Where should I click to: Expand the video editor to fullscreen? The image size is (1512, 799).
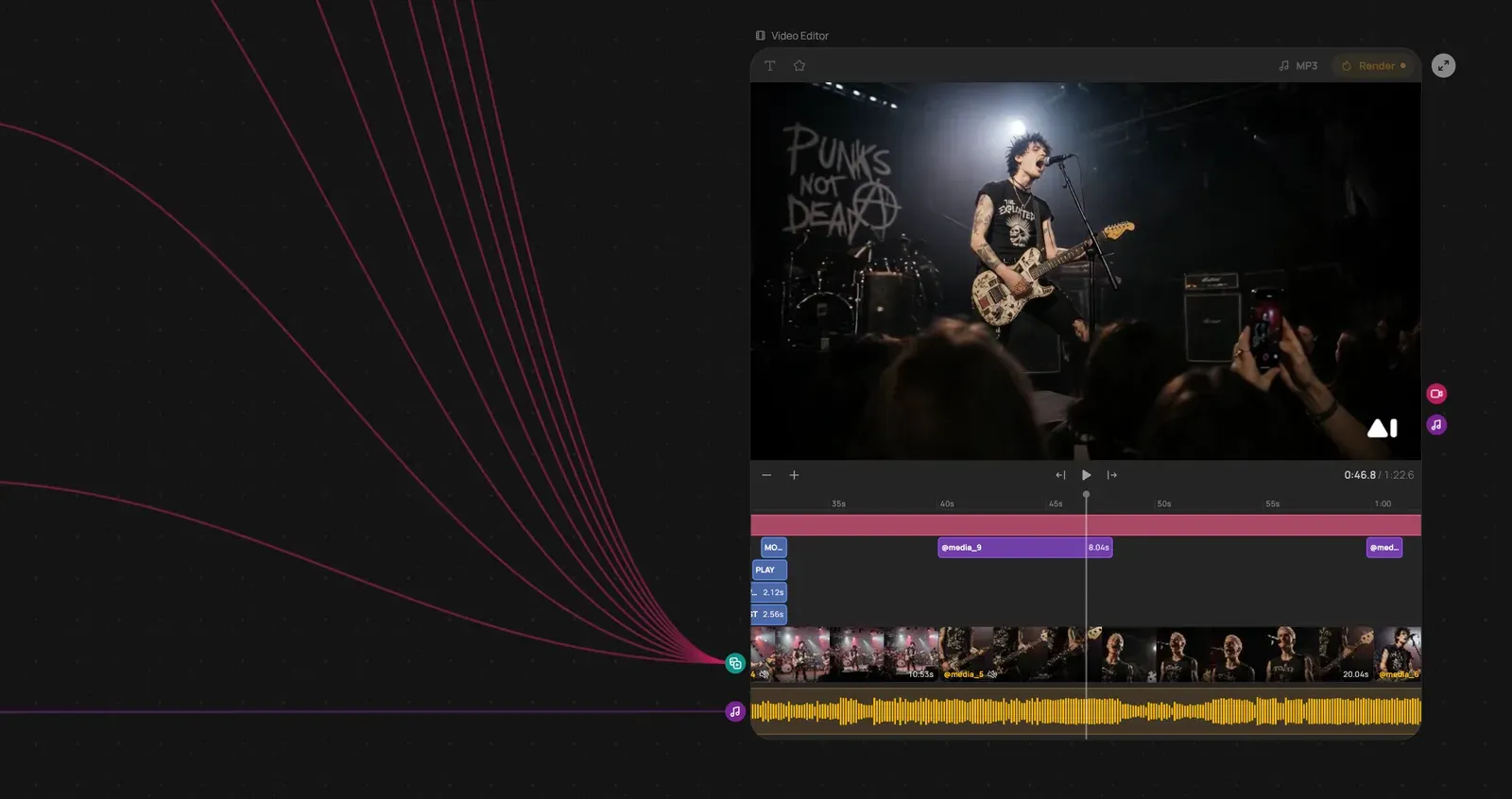pyautogui.click(x=1443, y=66)
